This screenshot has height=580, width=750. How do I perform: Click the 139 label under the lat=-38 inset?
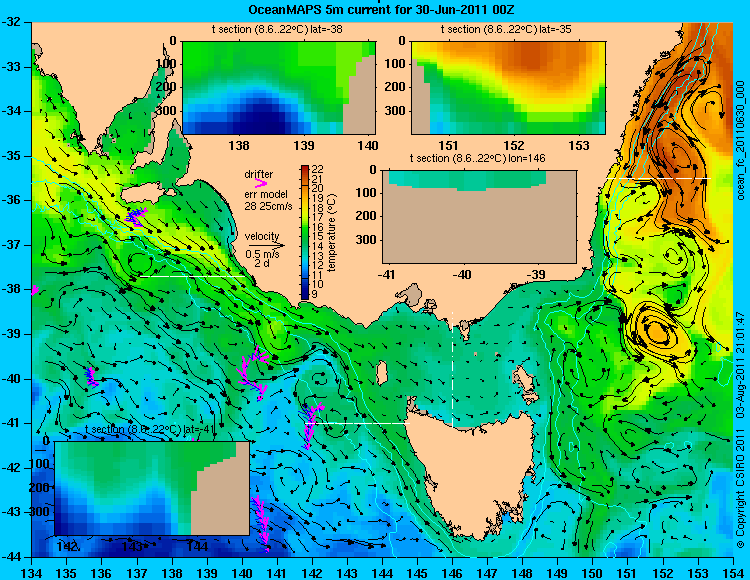coord(304,145)
